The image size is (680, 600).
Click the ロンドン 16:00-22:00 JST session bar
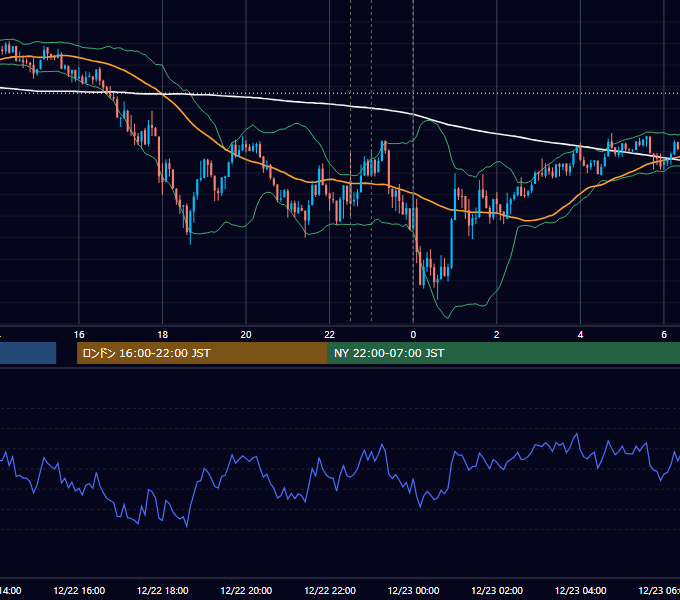tap(202, 353)
